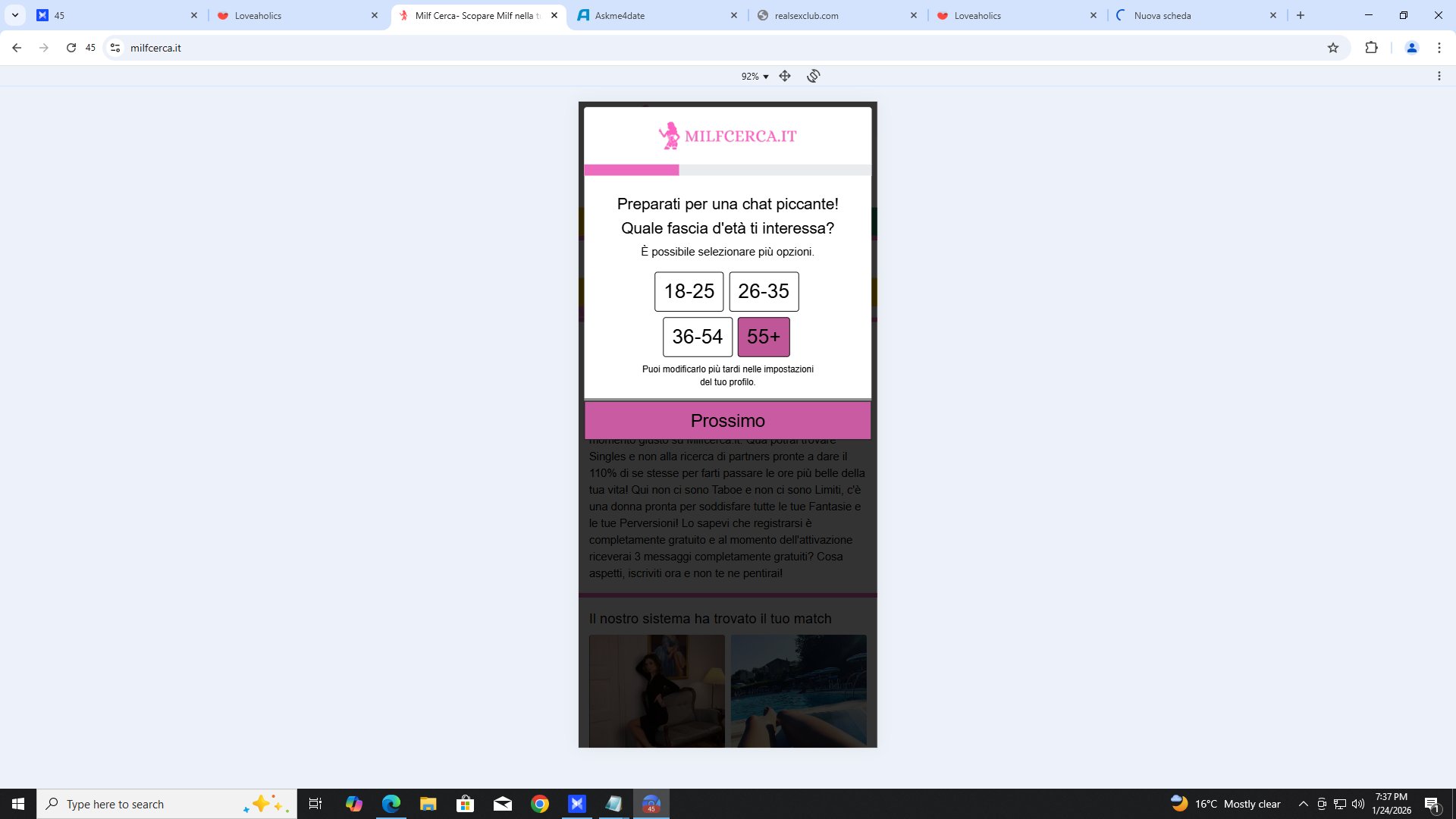The image size is (1456, 819).
Task: Click the Windows search input field
Action: click(x=152, y=804)
